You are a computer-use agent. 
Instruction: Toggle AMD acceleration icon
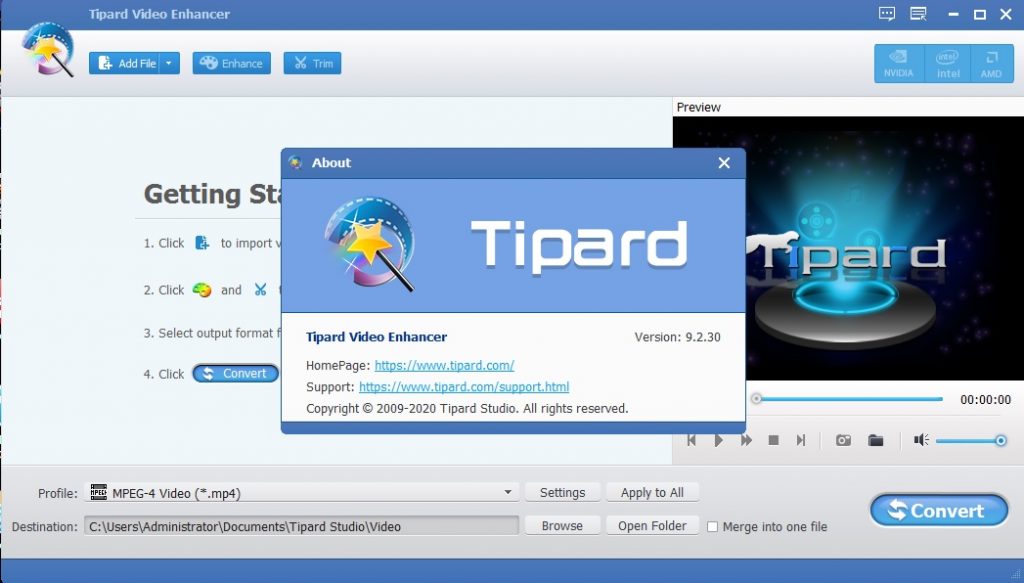pos(991,63)
